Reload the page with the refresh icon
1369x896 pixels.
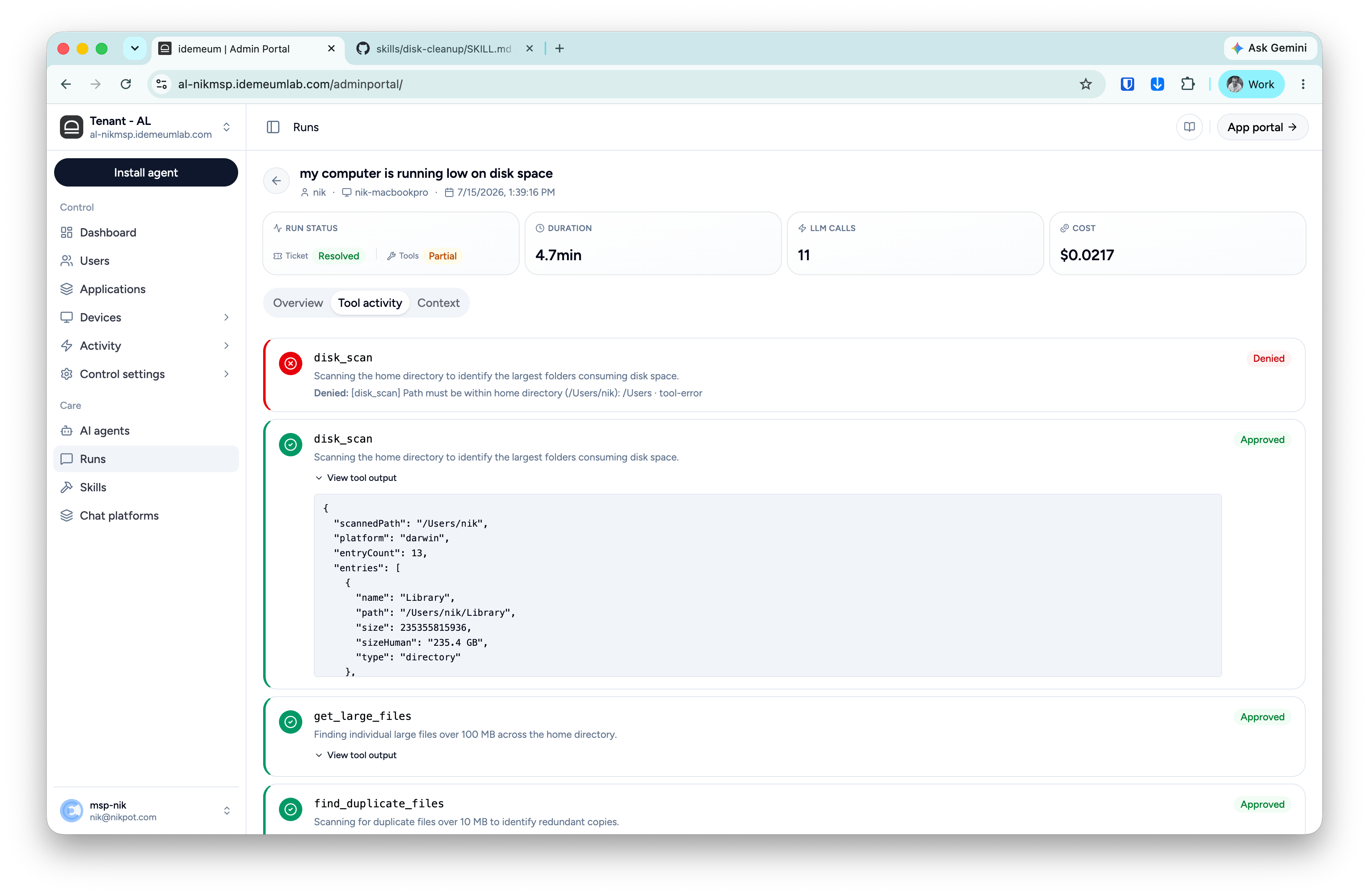point(126,85)
